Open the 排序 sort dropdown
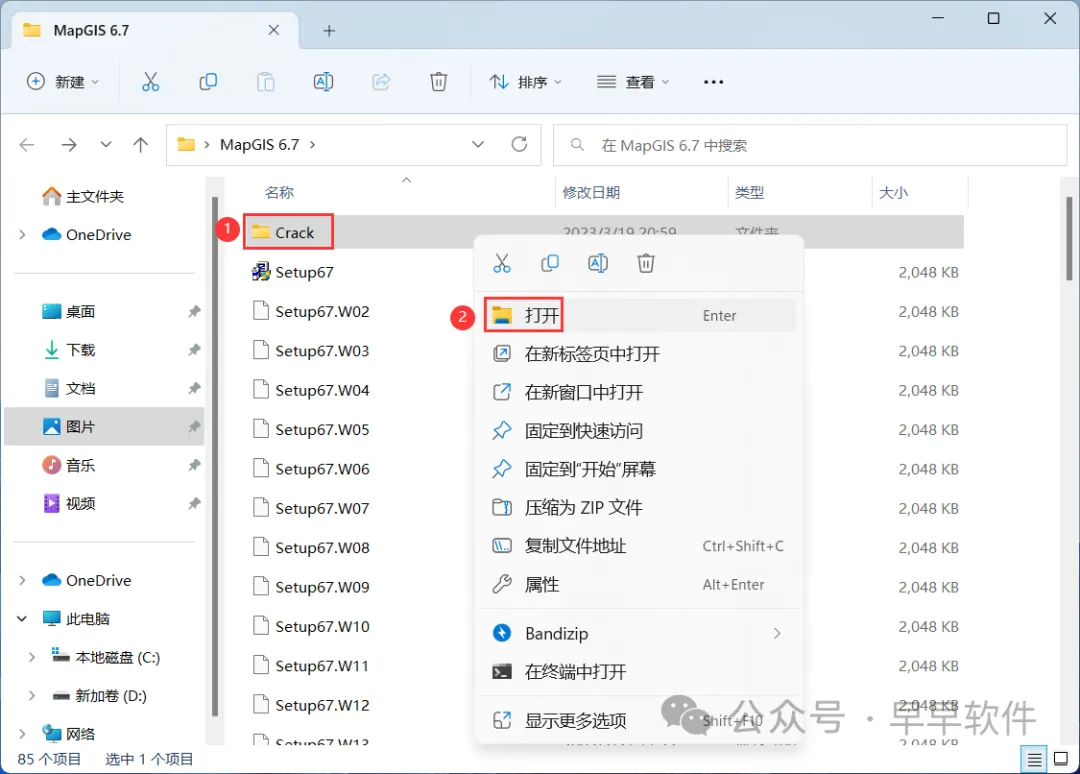The width and height of the screenshot is (1080, 774). pos(526,82)
